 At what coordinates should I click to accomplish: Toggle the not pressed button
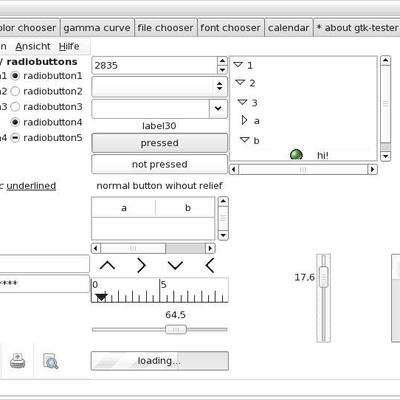tap(159, 164)
